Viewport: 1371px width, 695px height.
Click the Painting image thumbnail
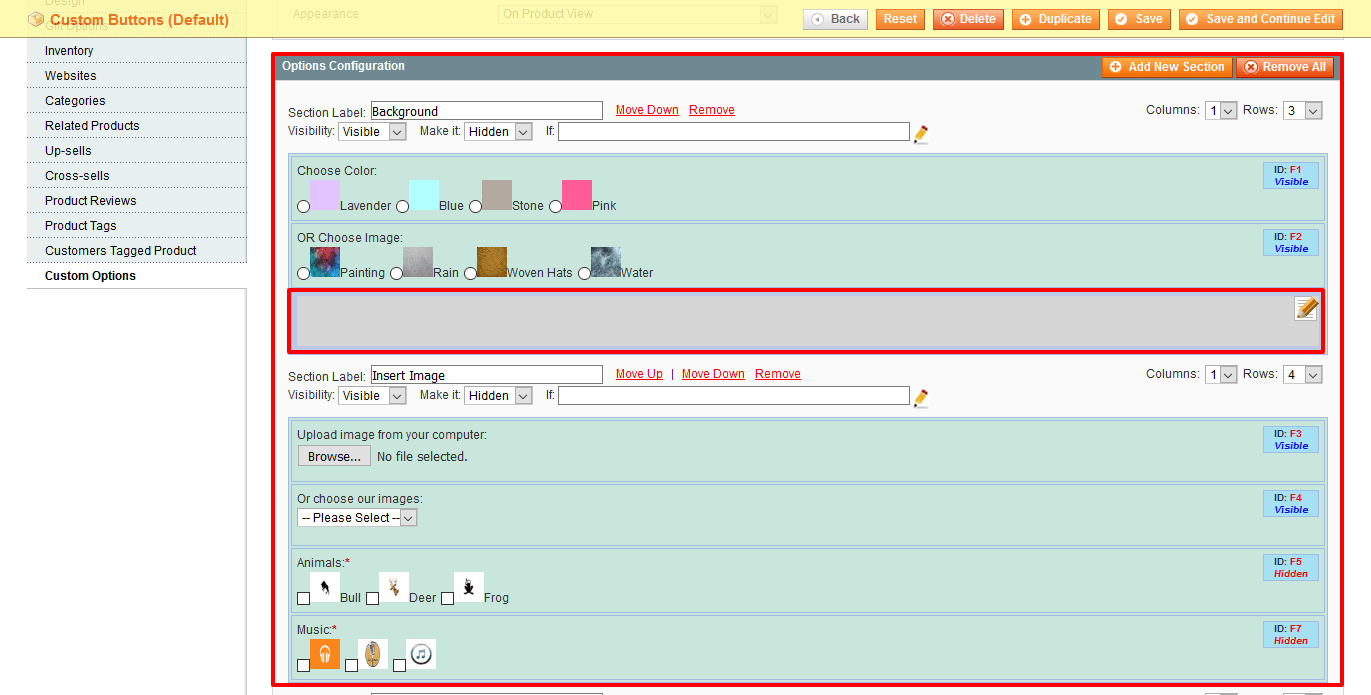coord(325,262)
